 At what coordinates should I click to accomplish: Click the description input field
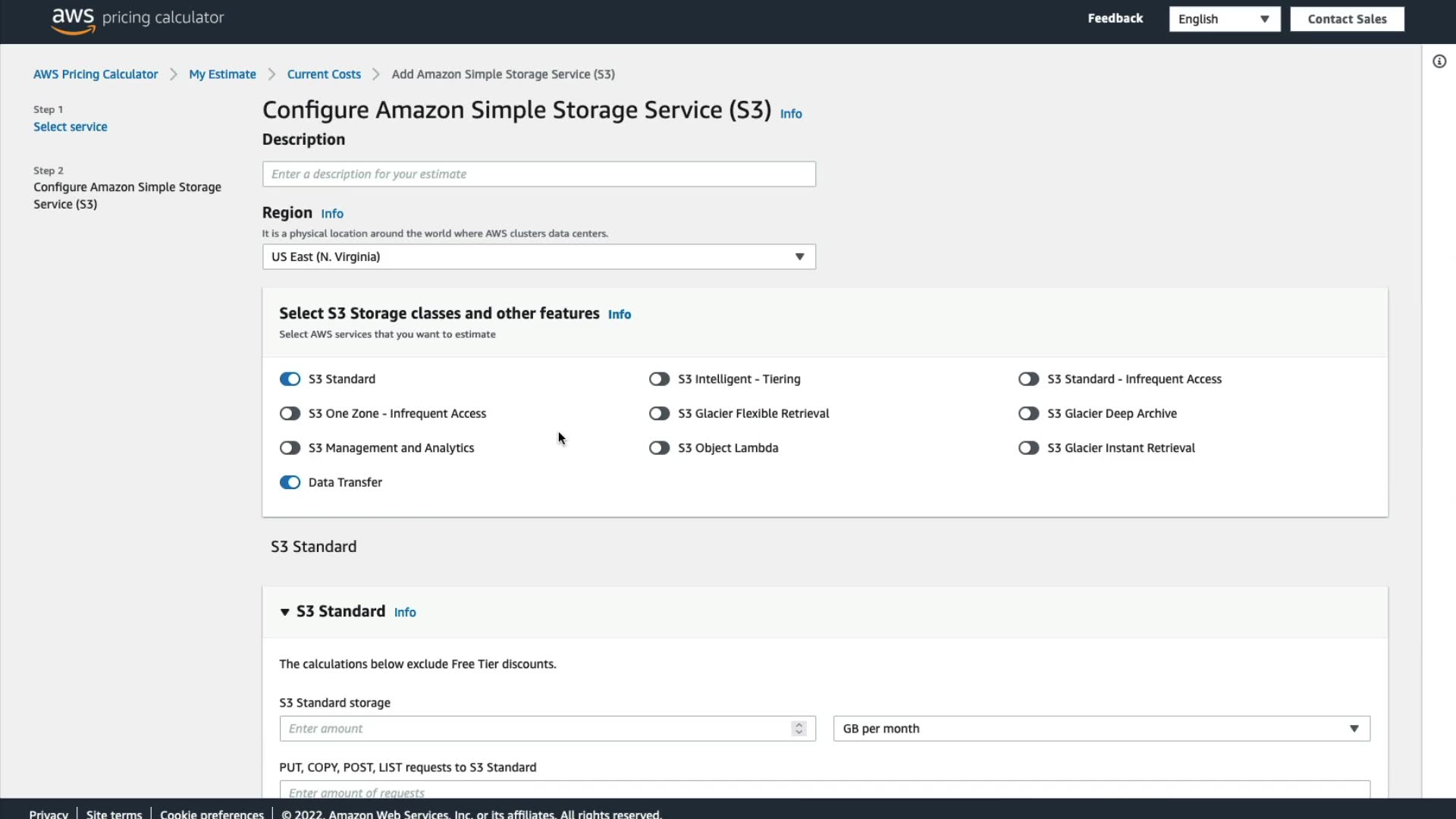(538, 174)
